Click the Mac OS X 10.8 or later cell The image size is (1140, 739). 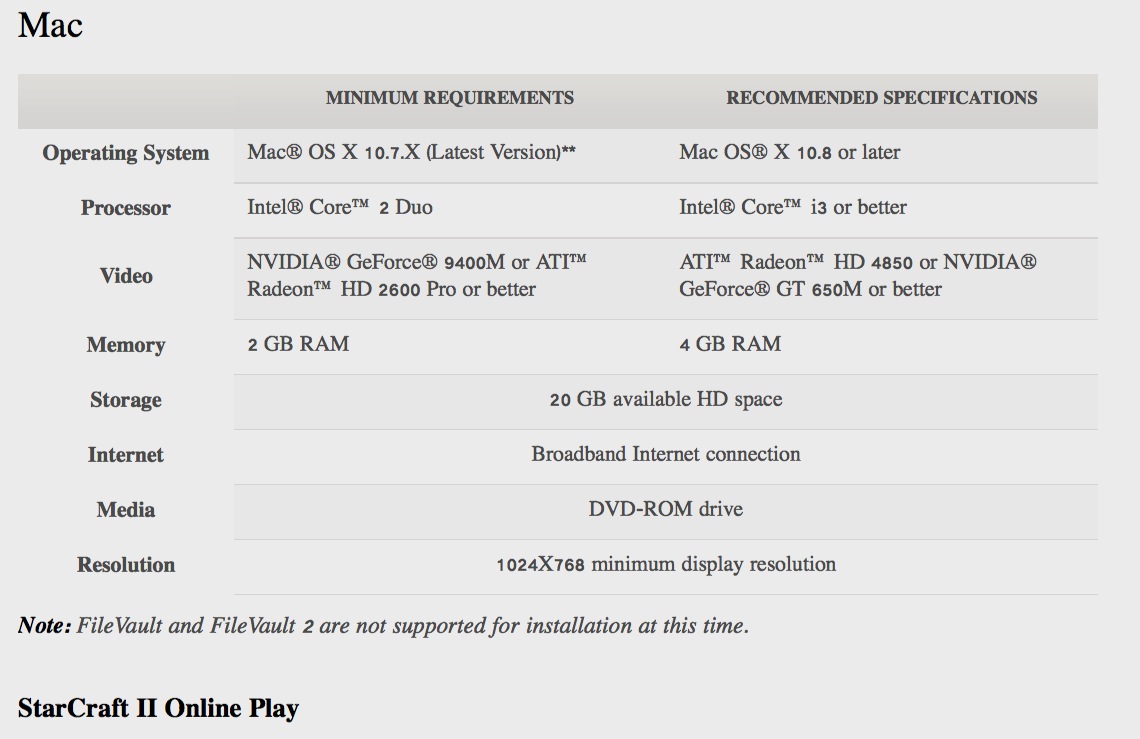coord(789,153)
